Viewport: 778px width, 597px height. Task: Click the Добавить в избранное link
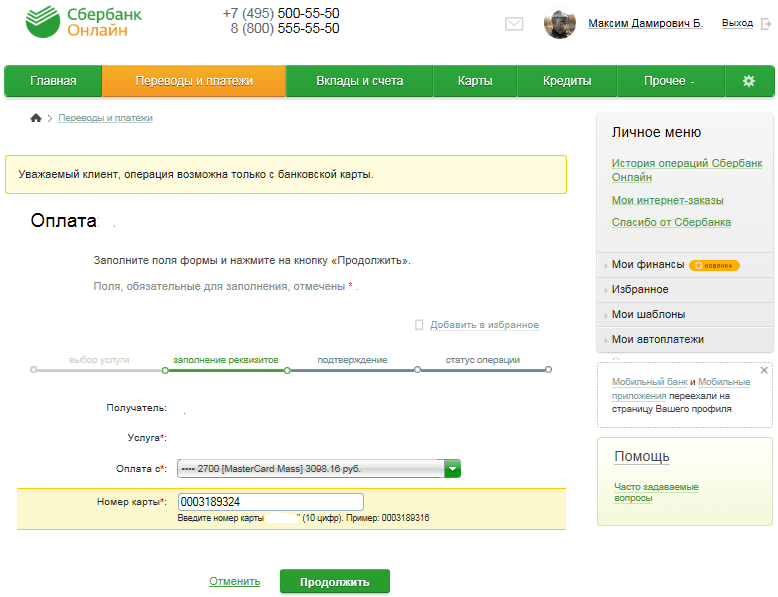point(484,325)
